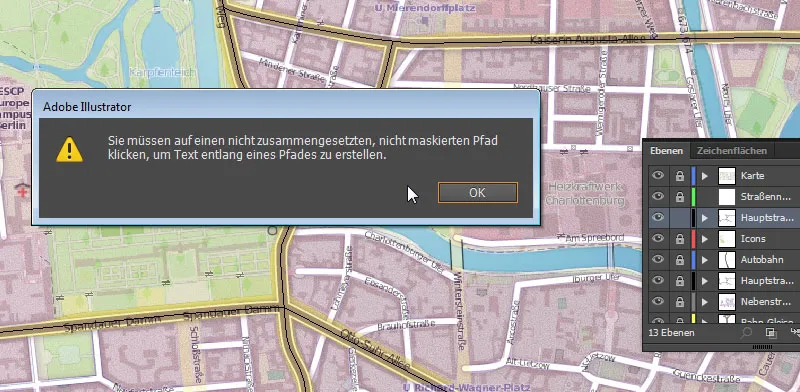This screenshot has height=392, width=800.
Task: Click the green color strip of Straßenn… layer
Action: [693, 197]
